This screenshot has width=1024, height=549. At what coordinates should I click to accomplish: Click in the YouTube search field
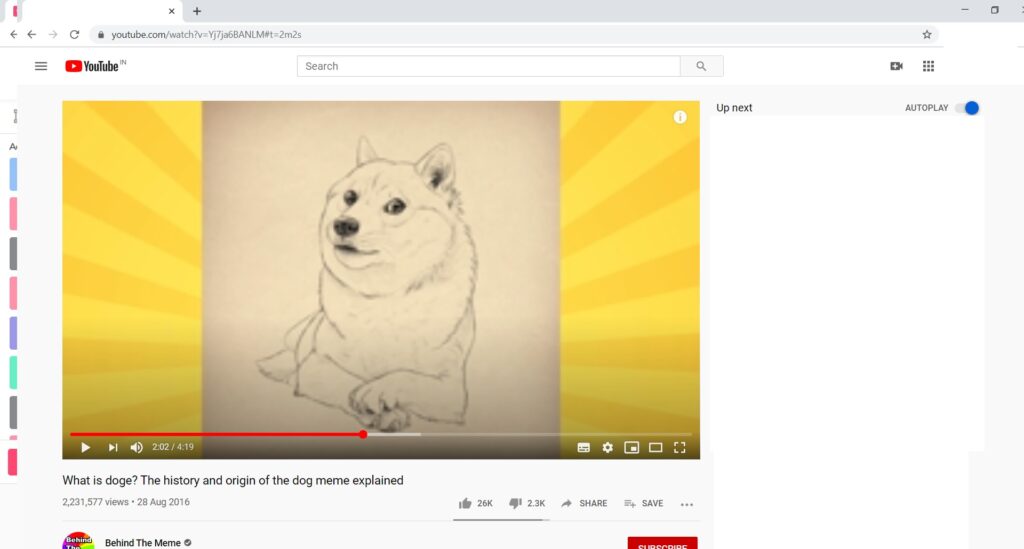pos(488,66)
